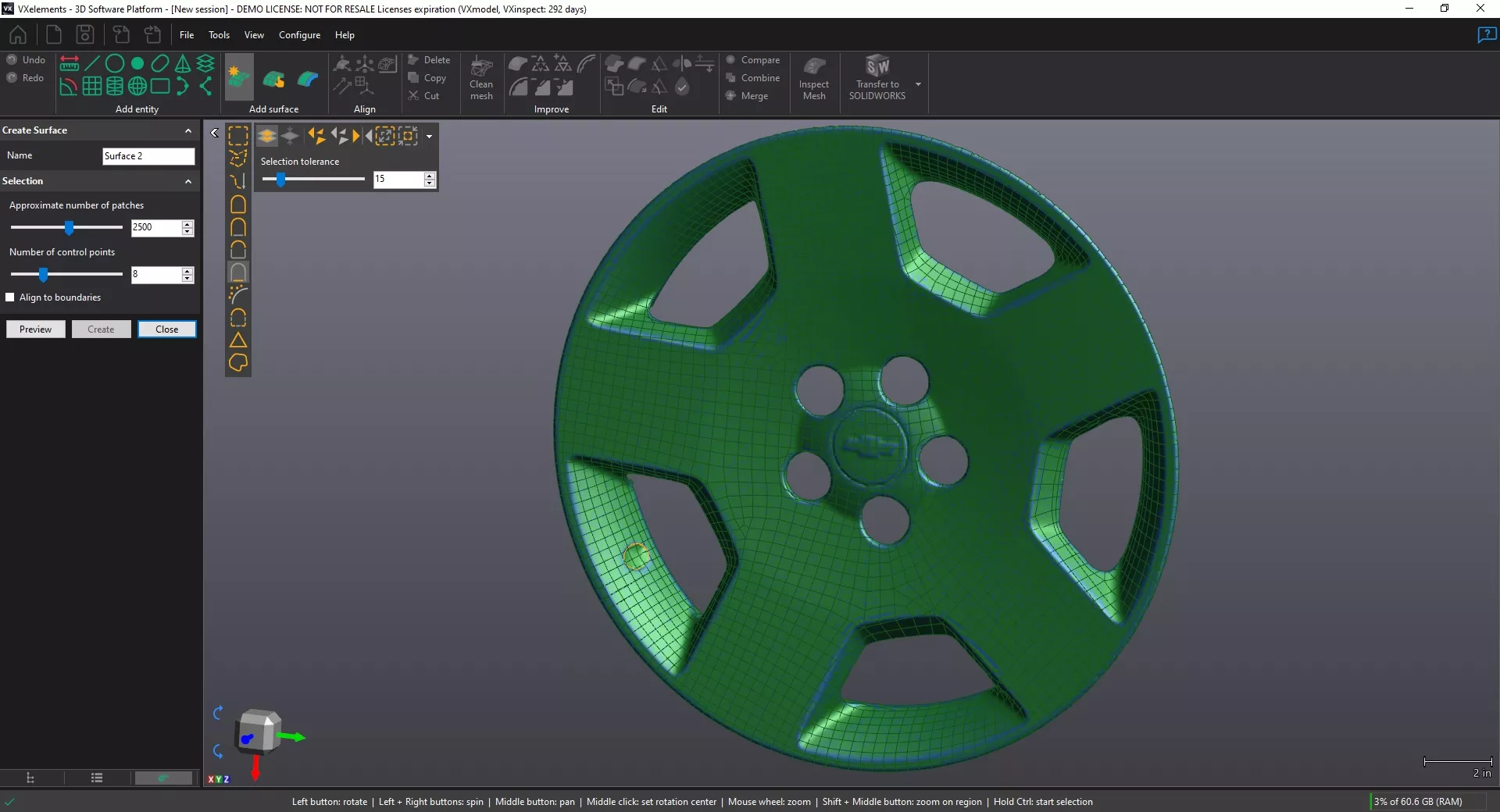Click the Preview button
Viewport: 1500px width, 812px height.
(x=35, y=329)
